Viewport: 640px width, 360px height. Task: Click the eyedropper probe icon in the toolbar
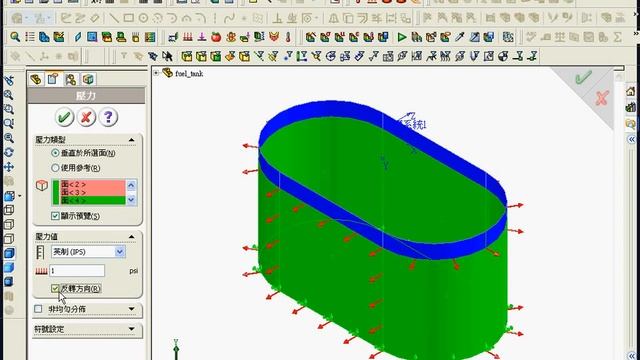pyautogui.click(x=460, y=37)
